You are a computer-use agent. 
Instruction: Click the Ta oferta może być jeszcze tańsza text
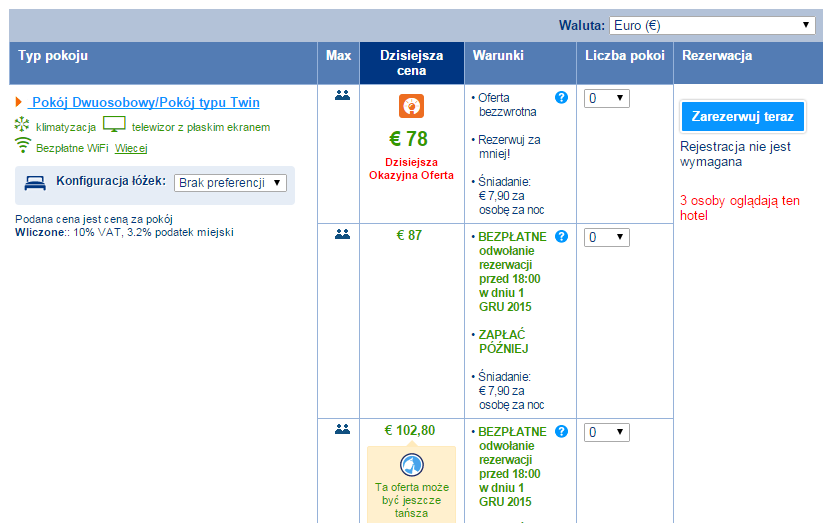point(411,500)
